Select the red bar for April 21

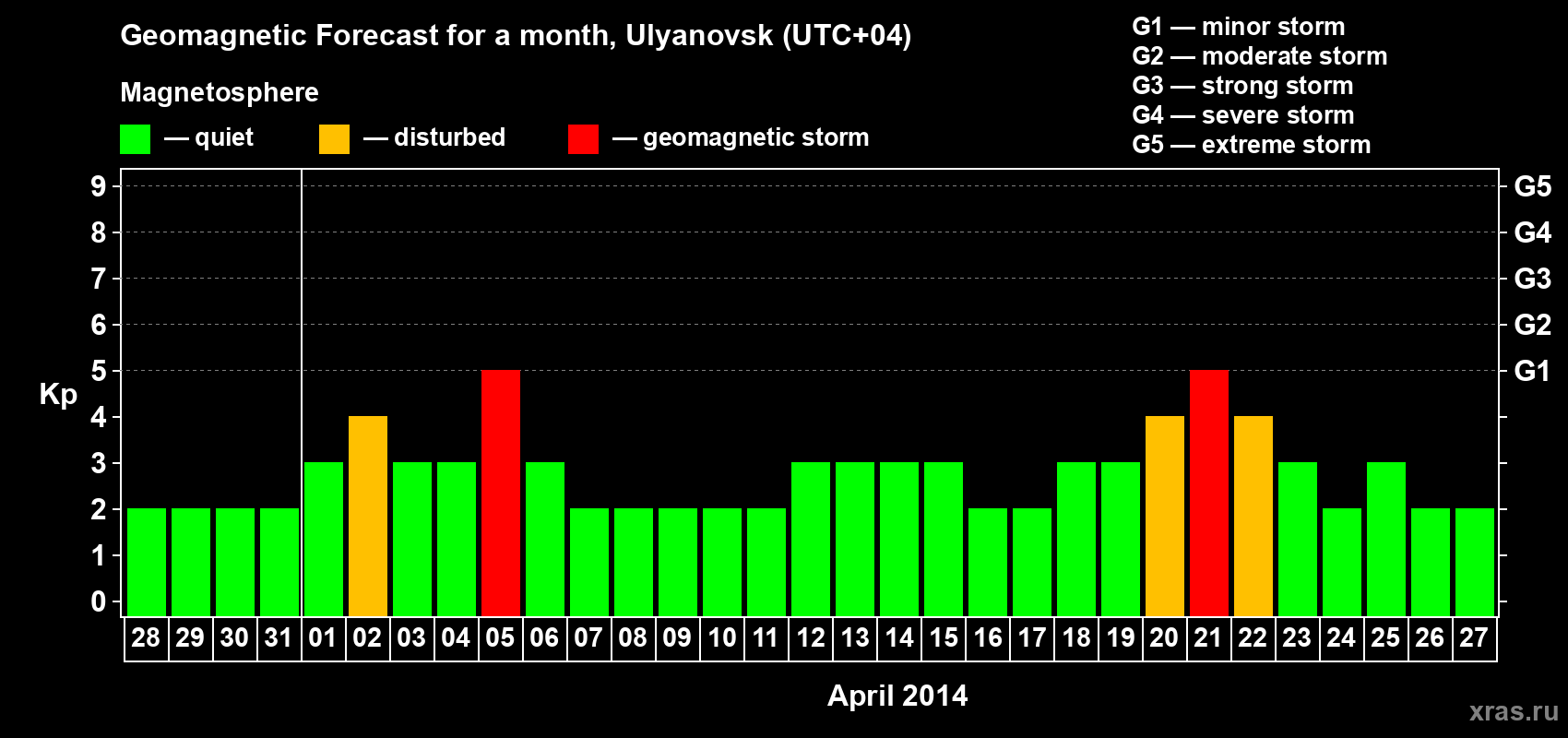pyautogui.click(x=1209, y=493)
